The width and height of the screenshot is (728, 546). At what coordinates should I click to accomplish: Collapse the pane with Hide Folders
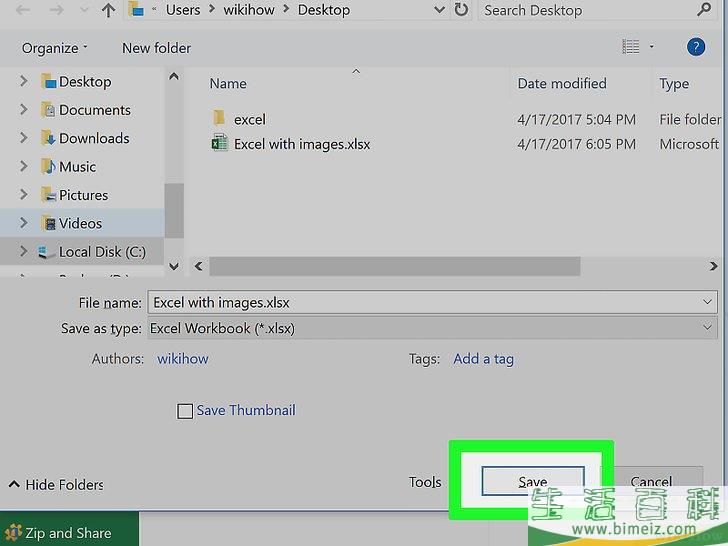pyautogui.click(x=56, y=485)
